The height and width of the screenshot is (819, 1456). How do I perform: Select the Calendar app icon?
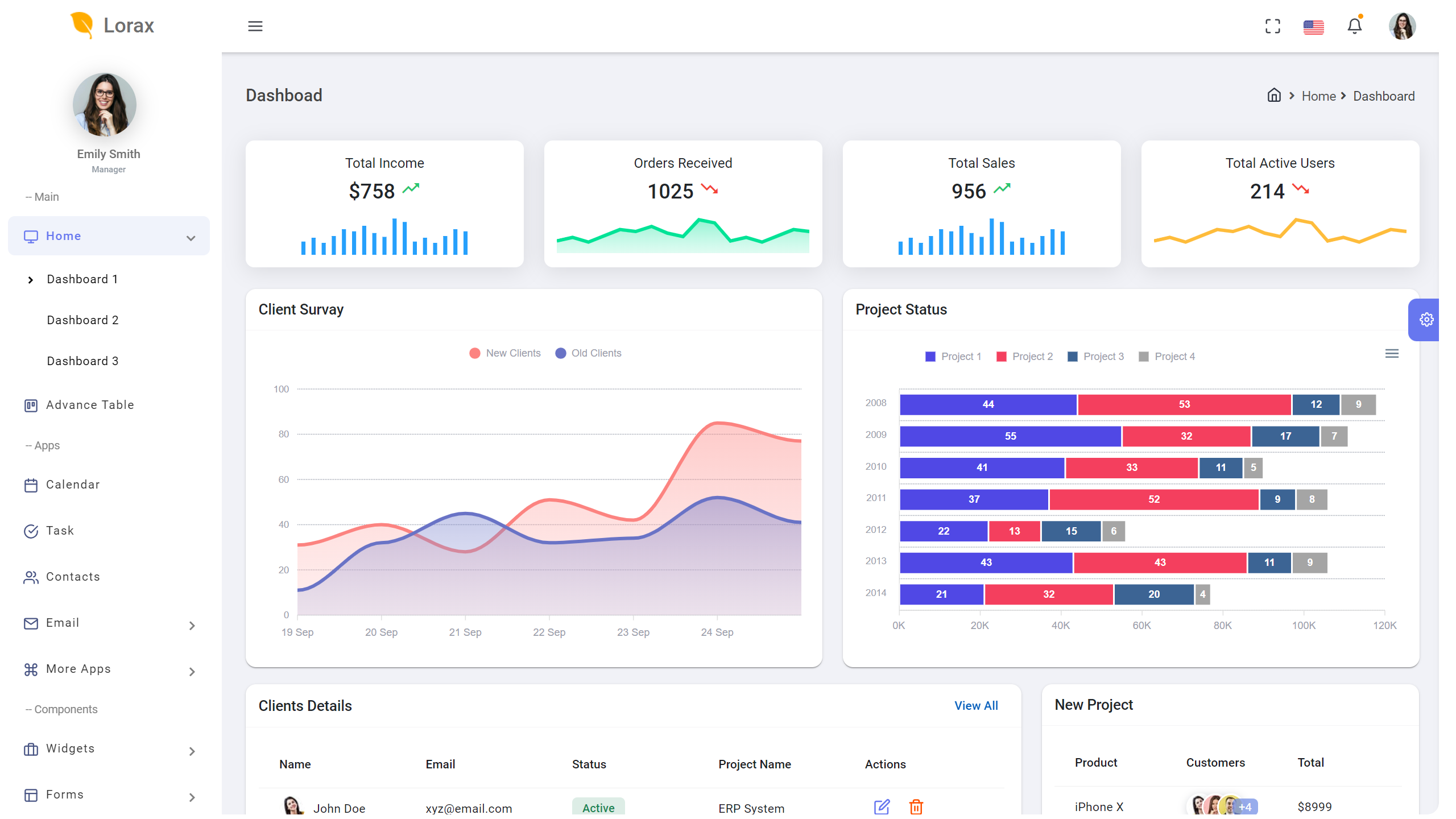[x=31, y=485]
